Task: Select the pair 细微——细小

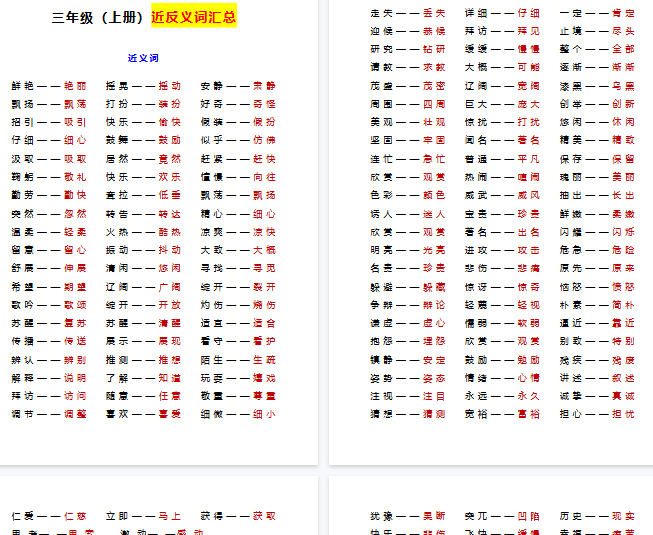Action: pos(238,414)
